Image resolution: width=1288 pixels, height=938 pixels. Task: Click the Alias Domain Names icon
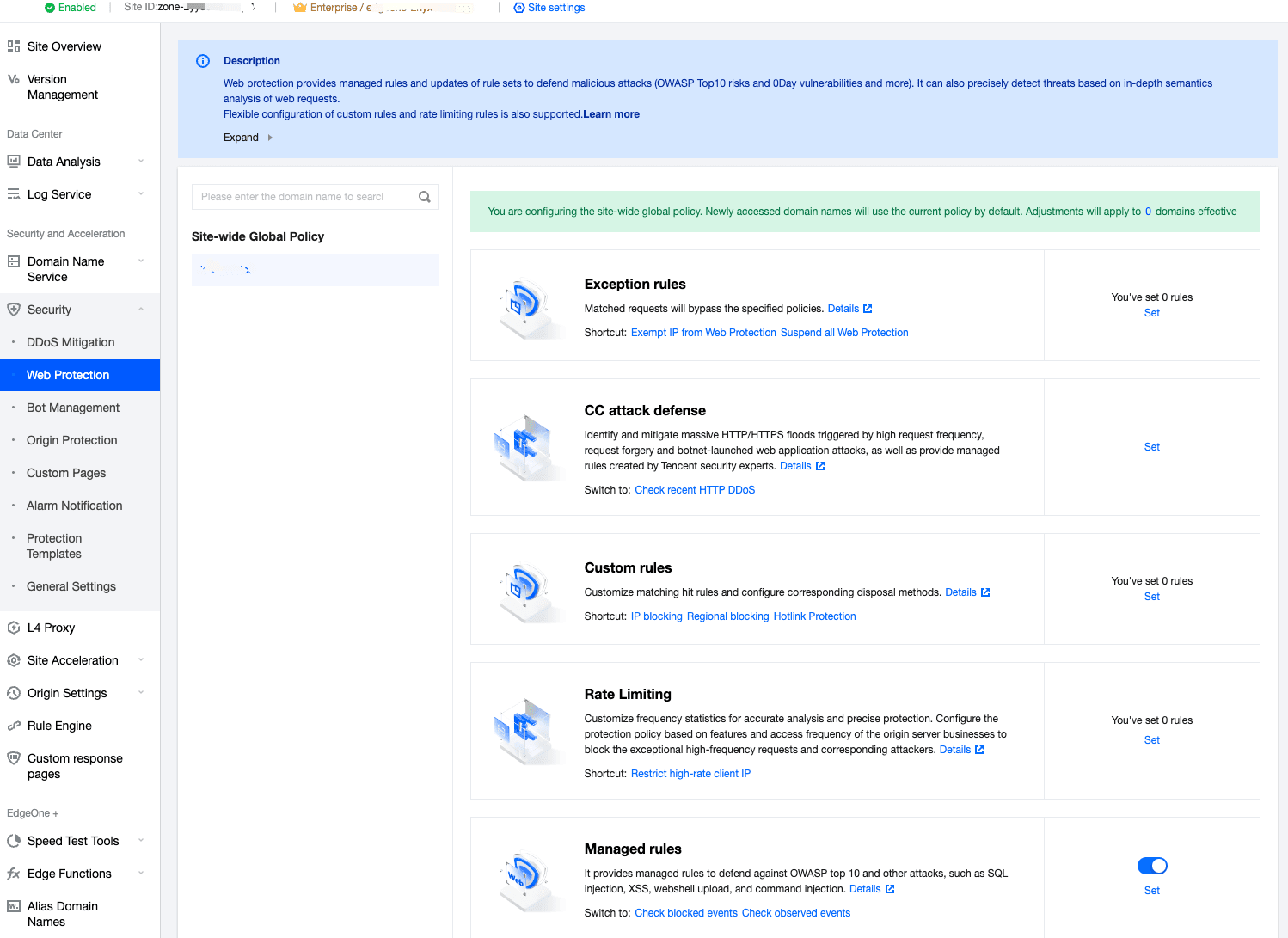point(14,906)
